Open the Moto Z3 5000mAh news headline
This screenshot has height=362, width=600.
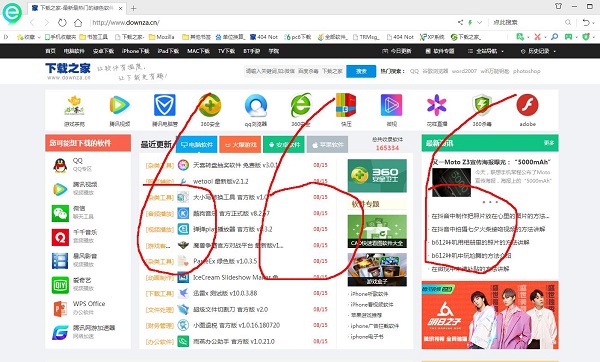491,162
